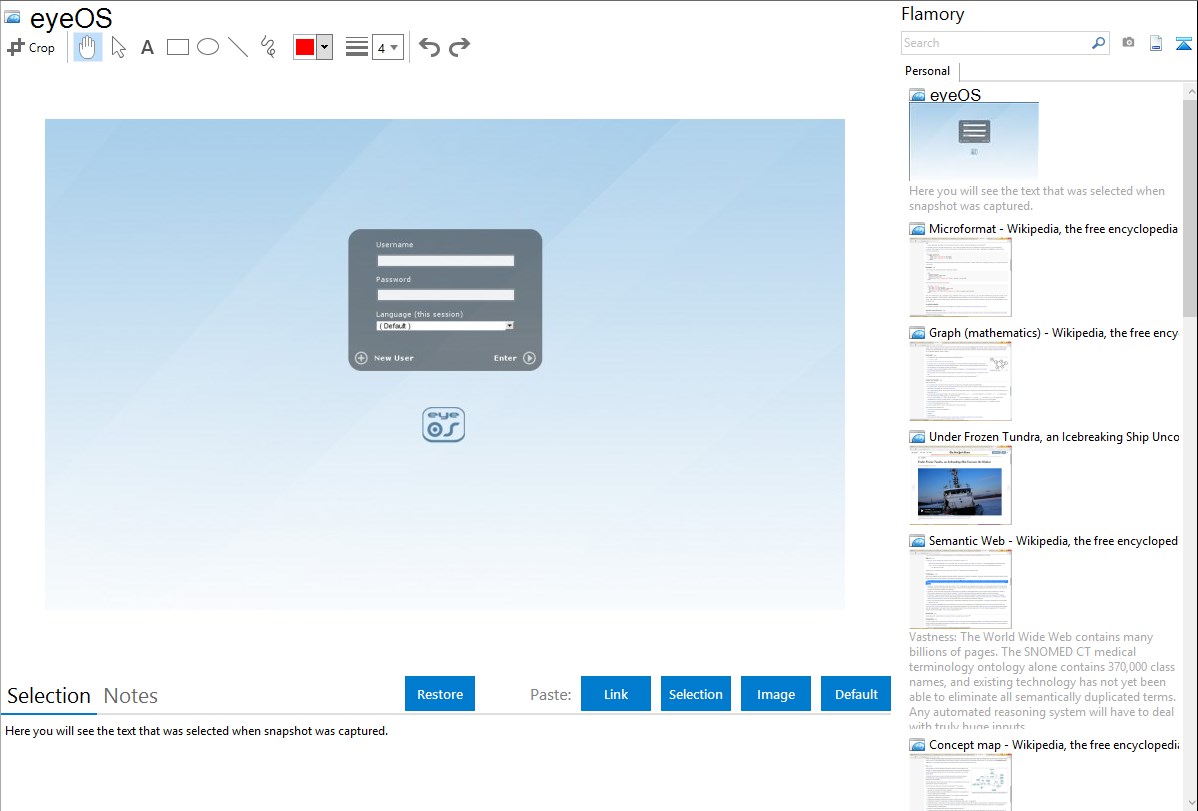
Task: Pick the rectangle shape tool
Action: click(x=177, y=47)
